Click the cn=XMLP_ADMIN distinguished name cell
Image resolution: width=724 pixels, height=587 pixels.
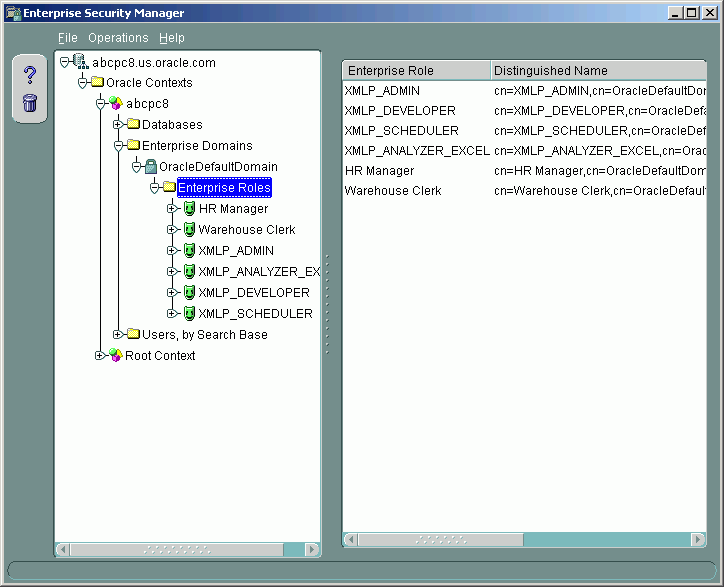[599, 91]
